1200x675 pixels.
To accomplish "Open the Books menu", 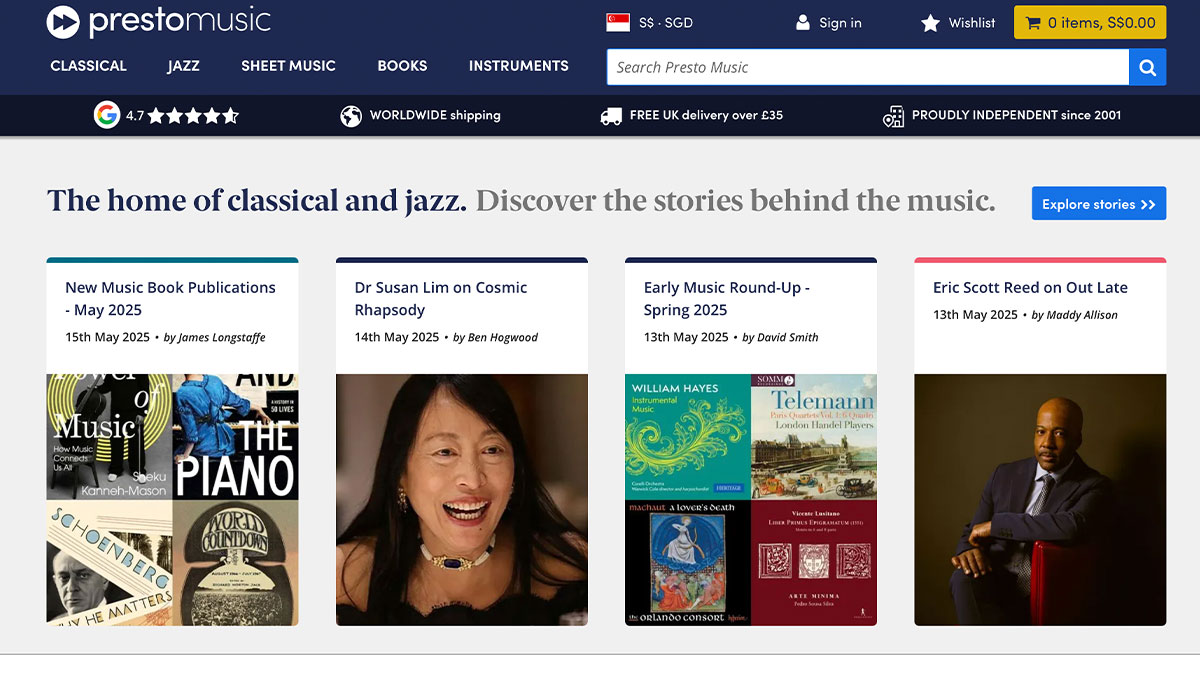I will coord(403,66).
